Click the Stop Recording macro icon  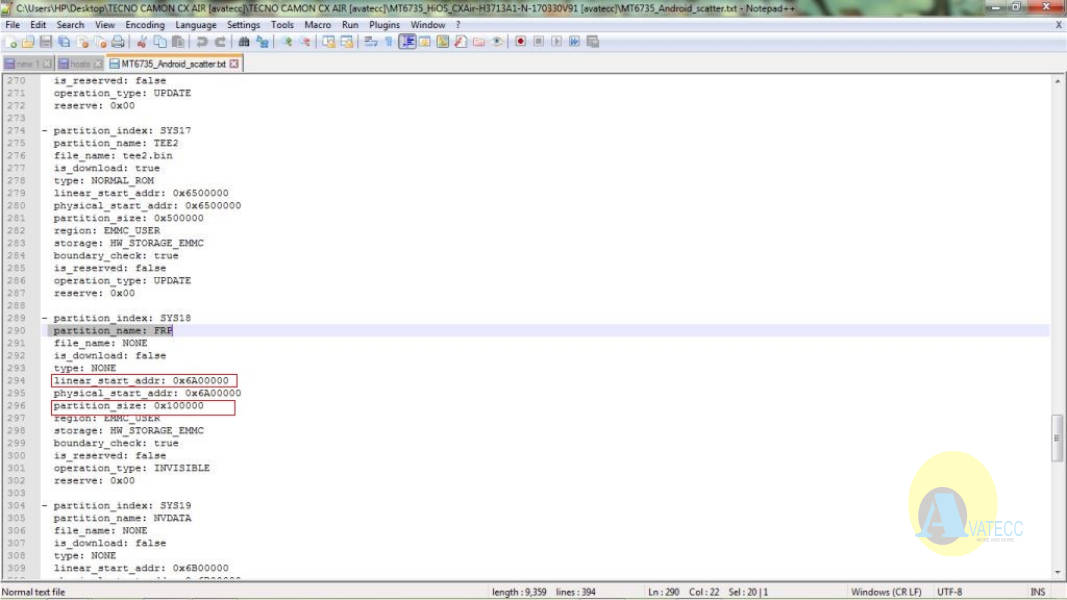pos(538,42)
